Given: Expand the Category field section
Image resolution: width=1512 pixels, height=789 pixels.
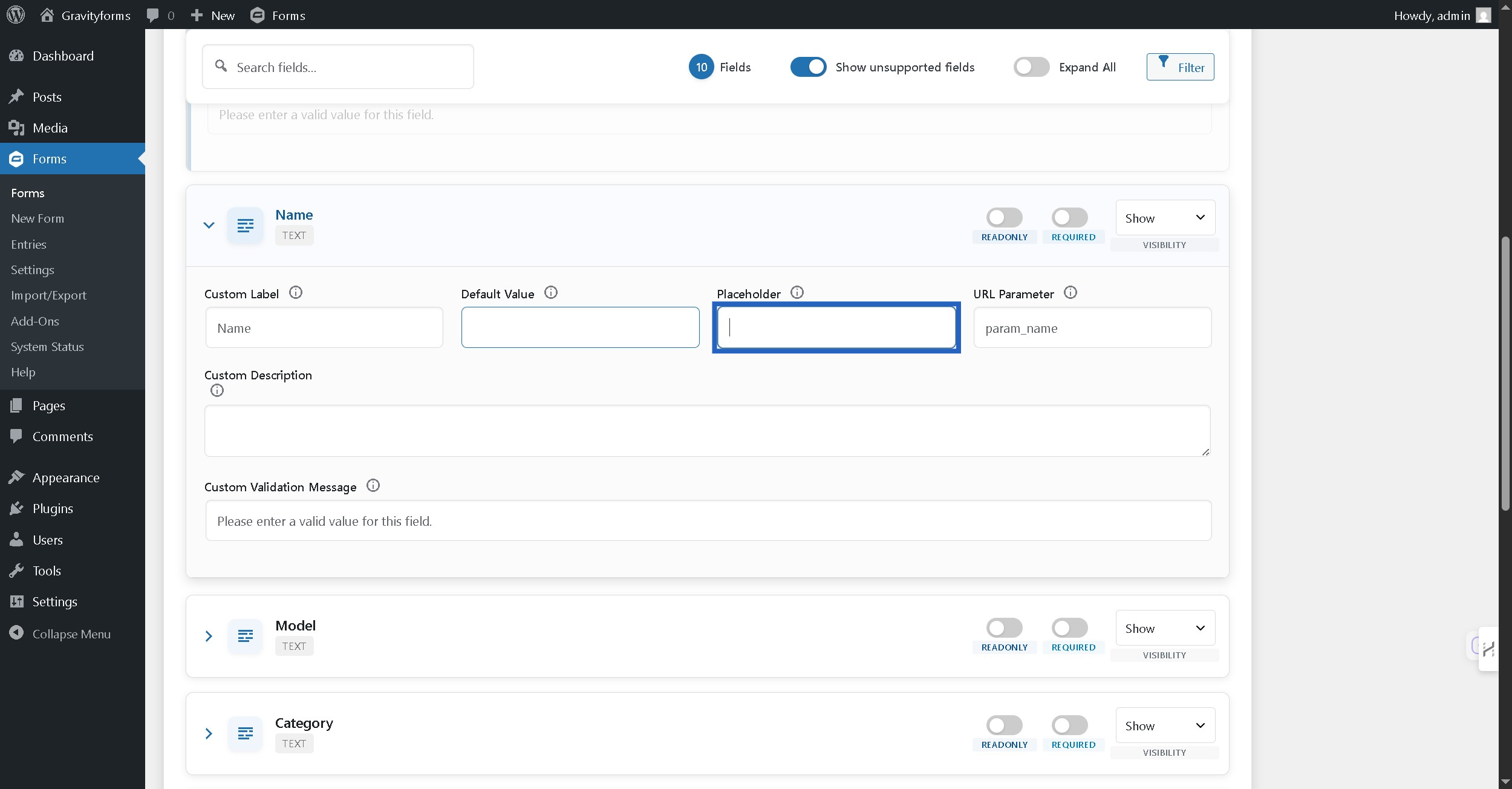Looking at the screenshot, I should [x=209, y=733].
